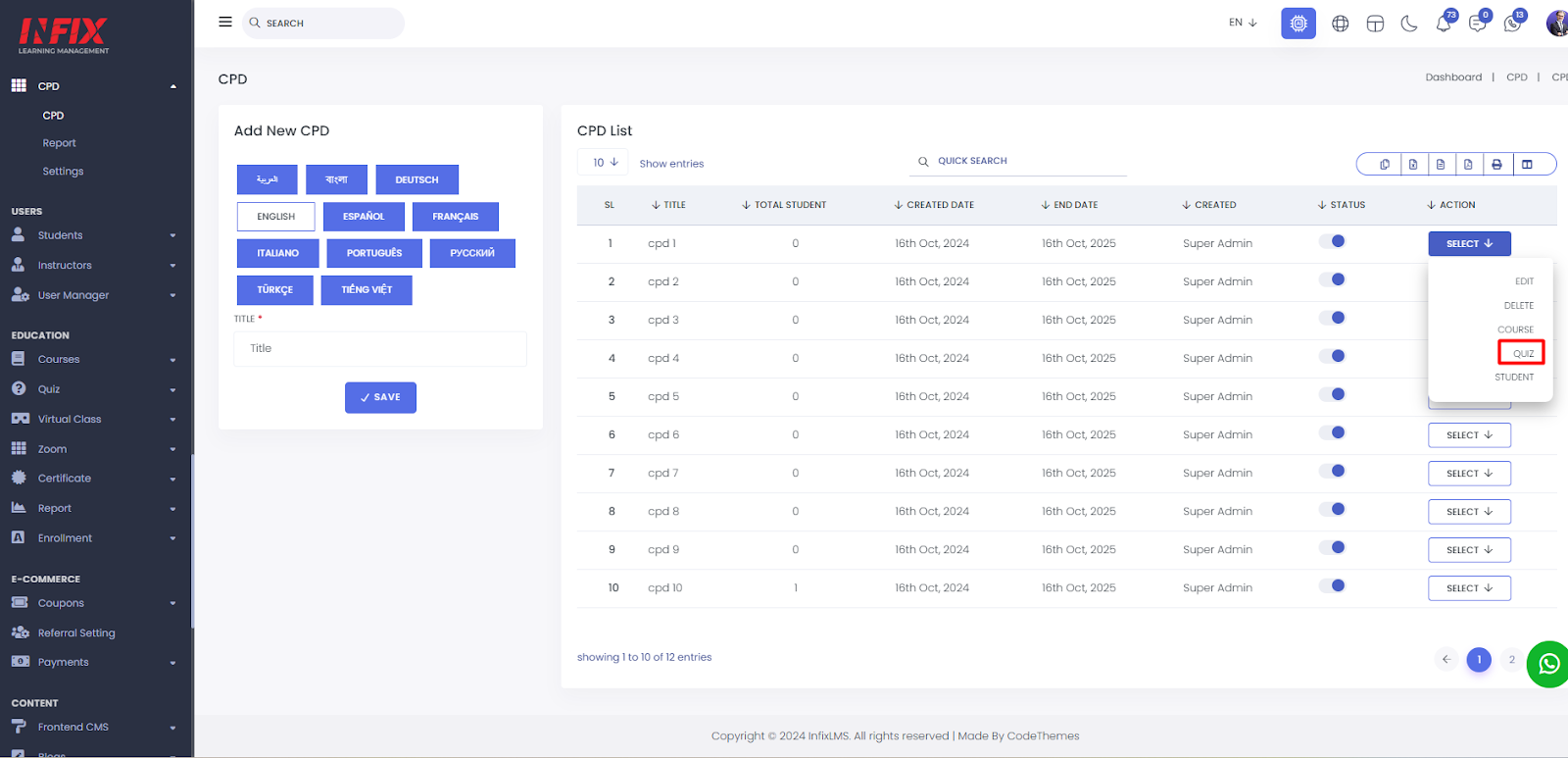
Task: Choose Quiz from the action menu
Action: coord(1523,354)
